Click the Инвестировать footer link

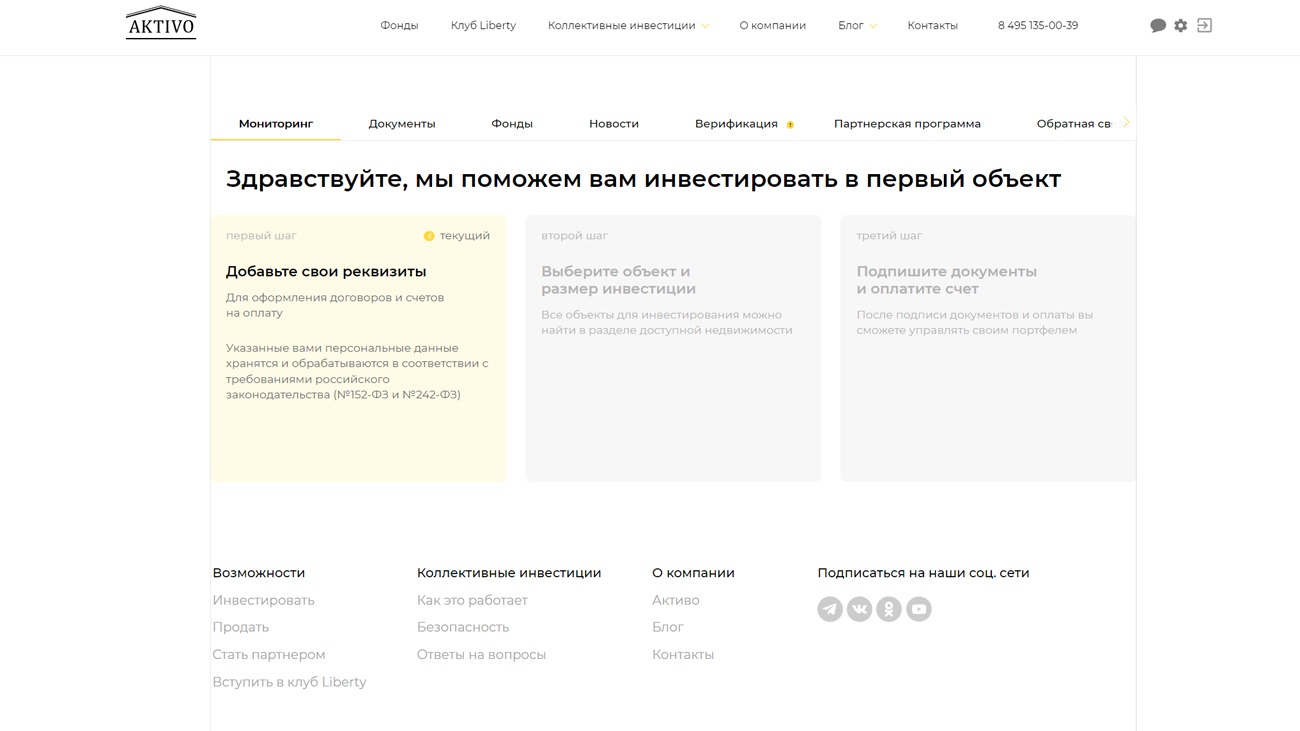tap(263, 600)
